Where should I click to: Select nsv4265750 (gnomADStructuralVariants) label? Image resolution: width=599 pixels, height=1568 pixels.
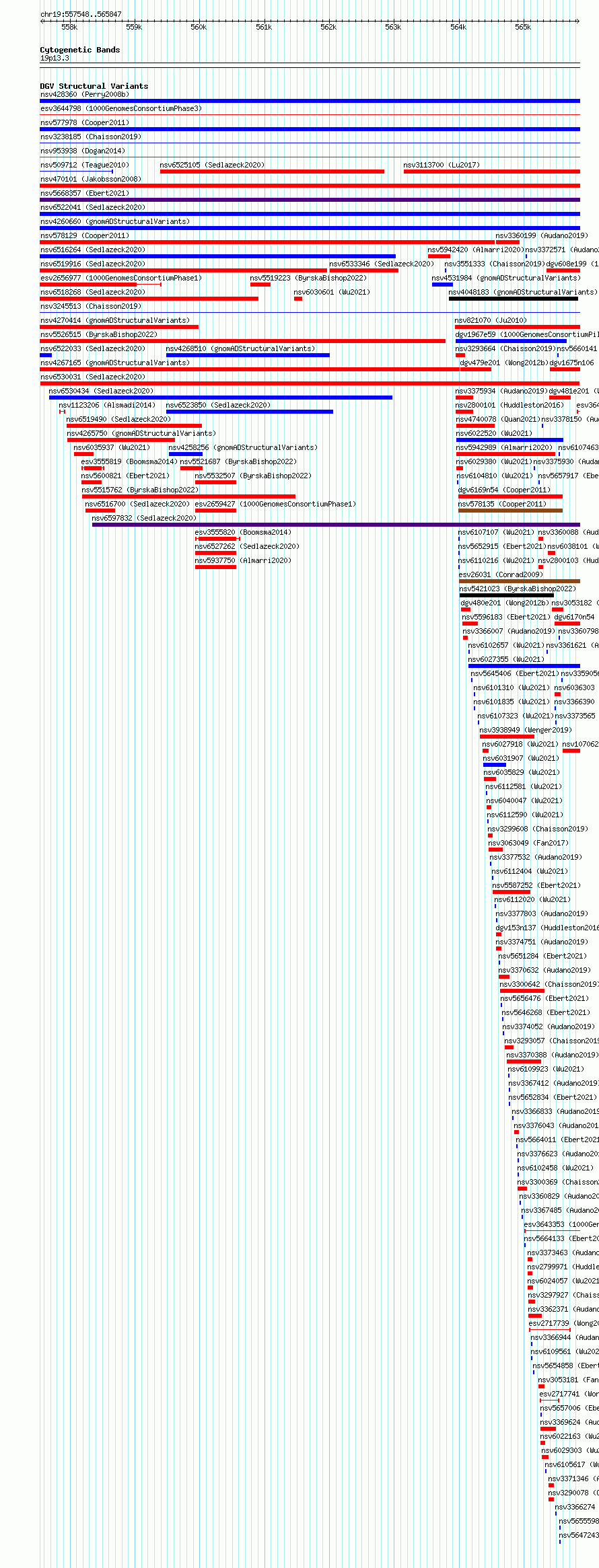pyautogui.click(x=141, y=434)
